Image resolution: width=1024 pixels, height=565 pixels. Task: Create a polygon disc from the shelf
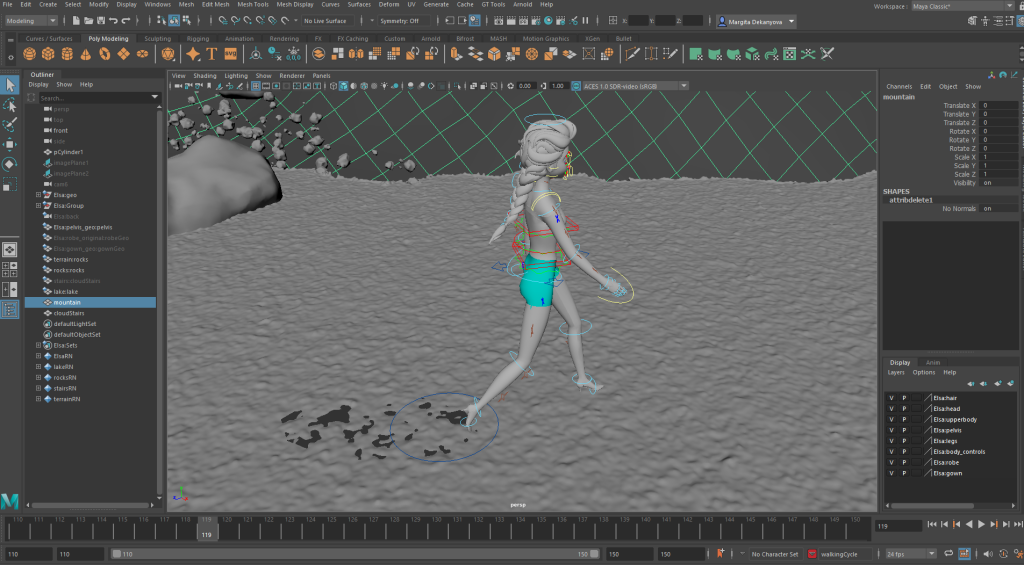tap(142, 54)
